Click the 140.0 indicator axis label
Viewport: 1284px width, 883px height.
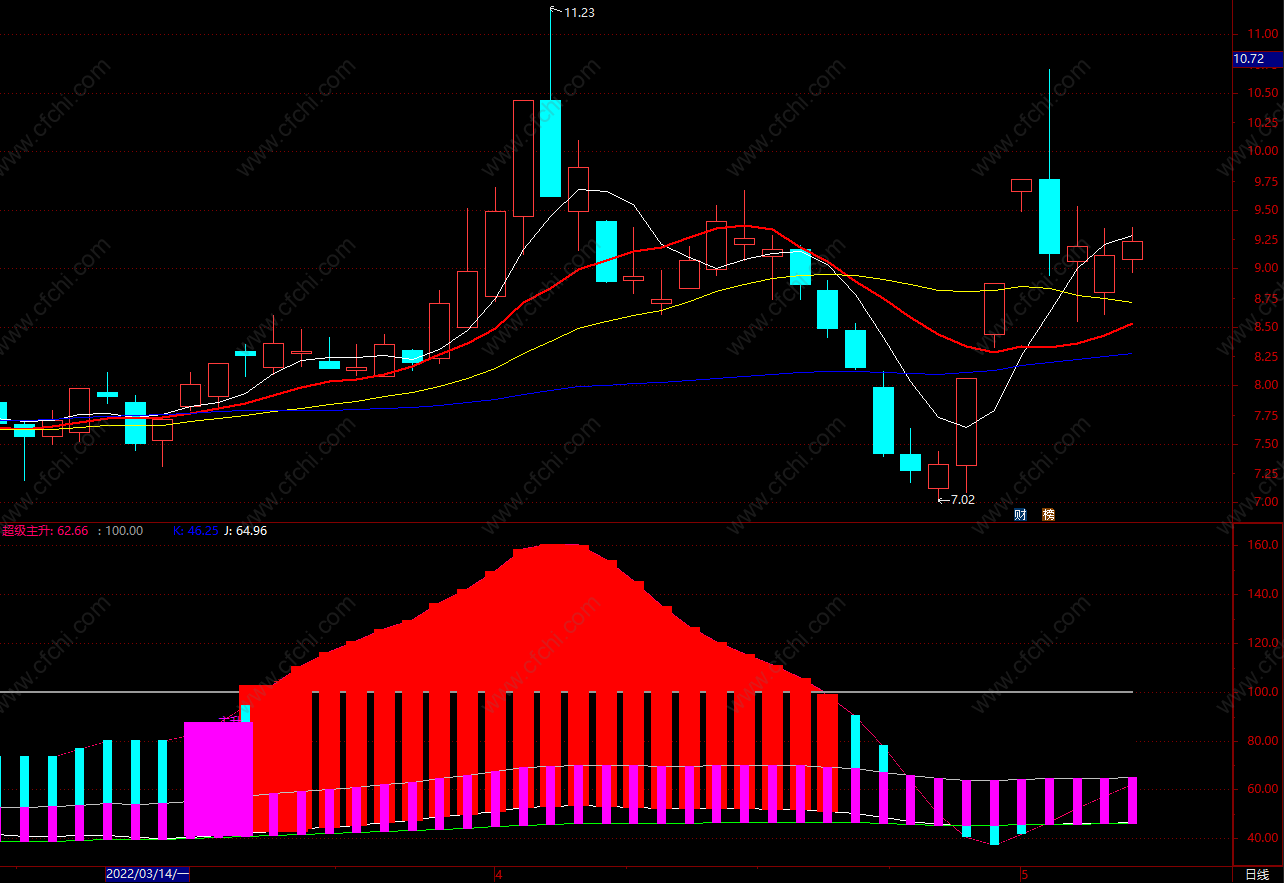(1264, 595)
